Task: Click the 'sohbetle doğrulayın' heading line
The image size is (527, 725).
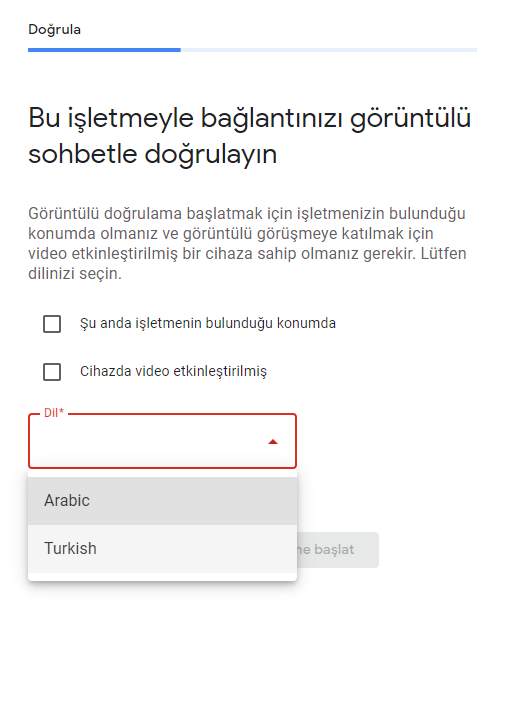Action: point(153,154)
